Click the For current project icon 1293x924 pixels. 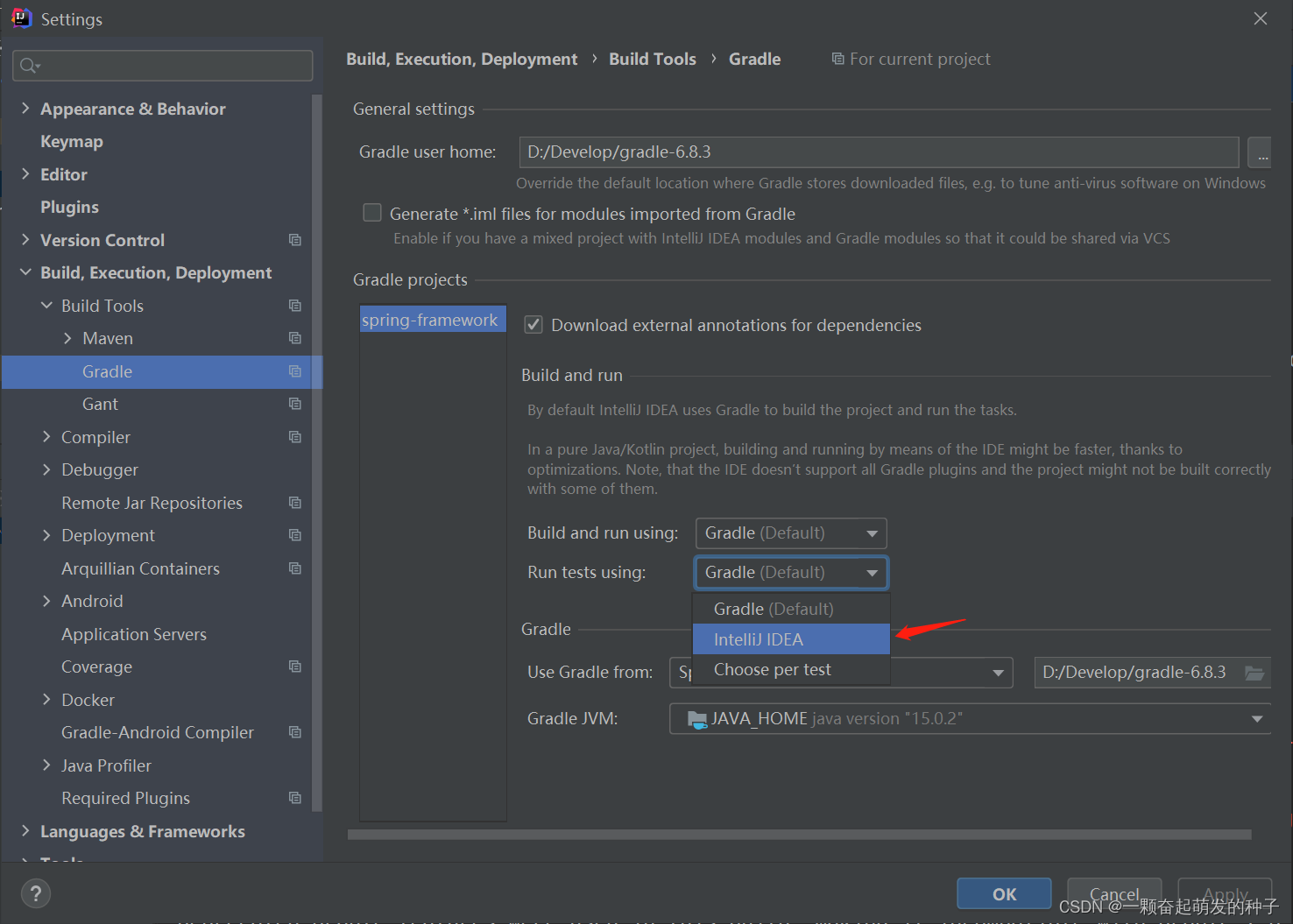coord(837,59)
